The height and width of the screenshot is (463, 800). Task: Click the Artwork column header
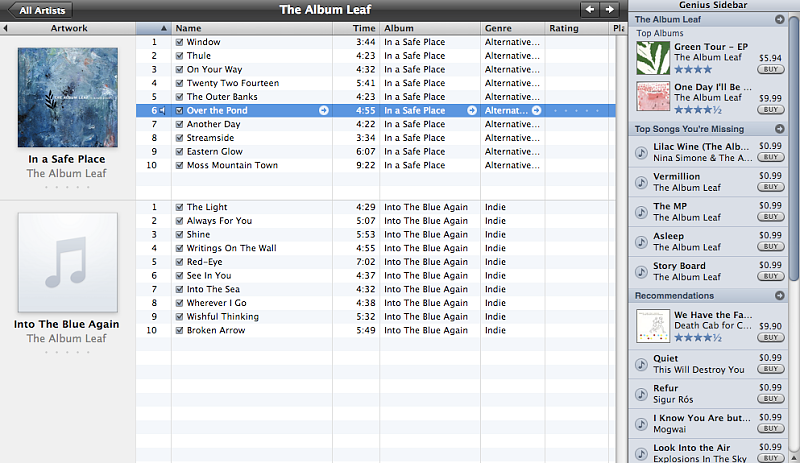click(x=69, y=28)
